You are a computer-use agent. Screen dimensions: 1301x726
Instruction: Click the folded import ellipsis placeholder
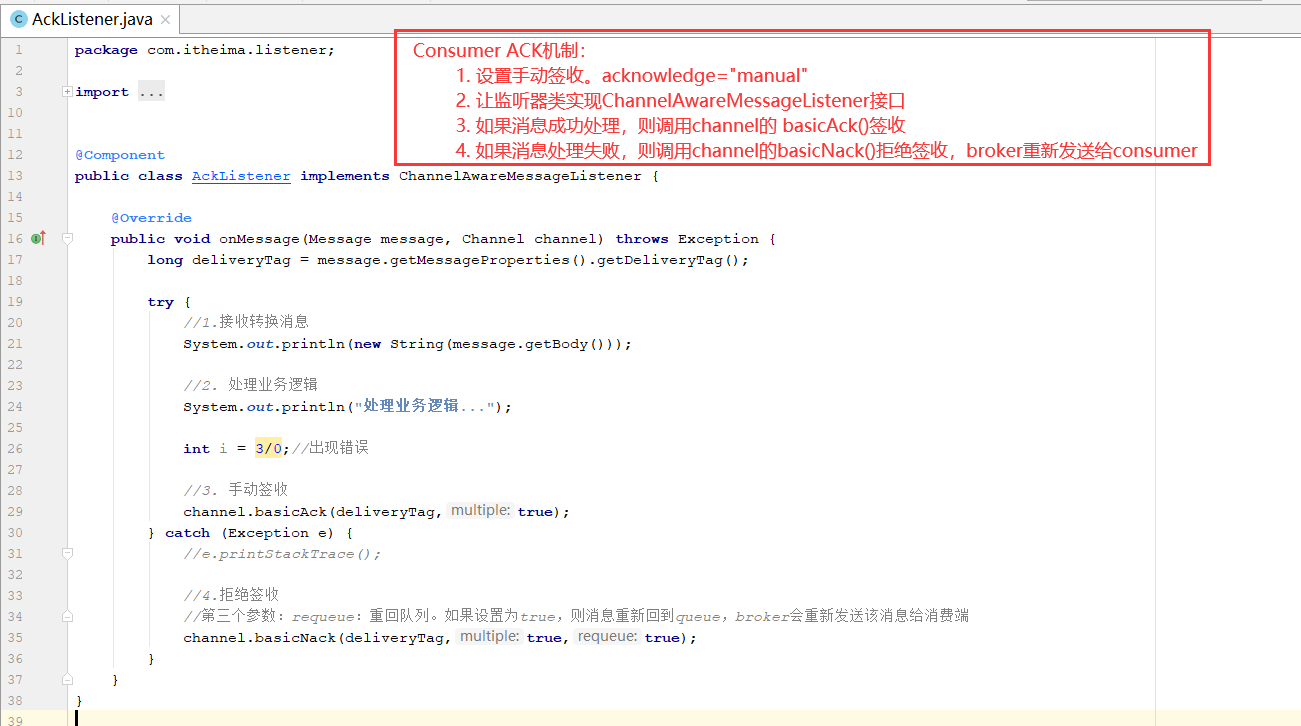(x=151, y=92)
